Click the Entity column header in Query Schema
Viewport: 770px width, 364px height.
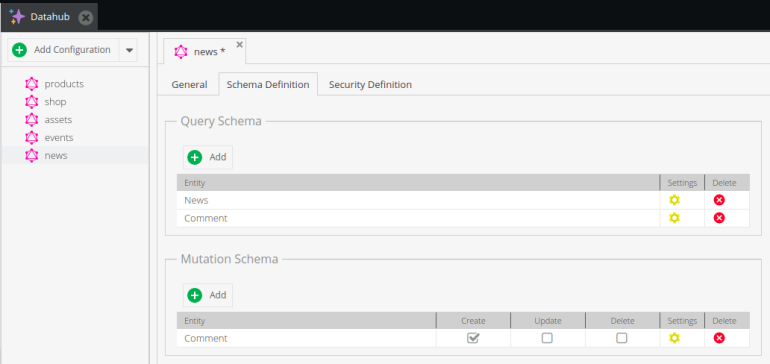click(x=418, y=183)
